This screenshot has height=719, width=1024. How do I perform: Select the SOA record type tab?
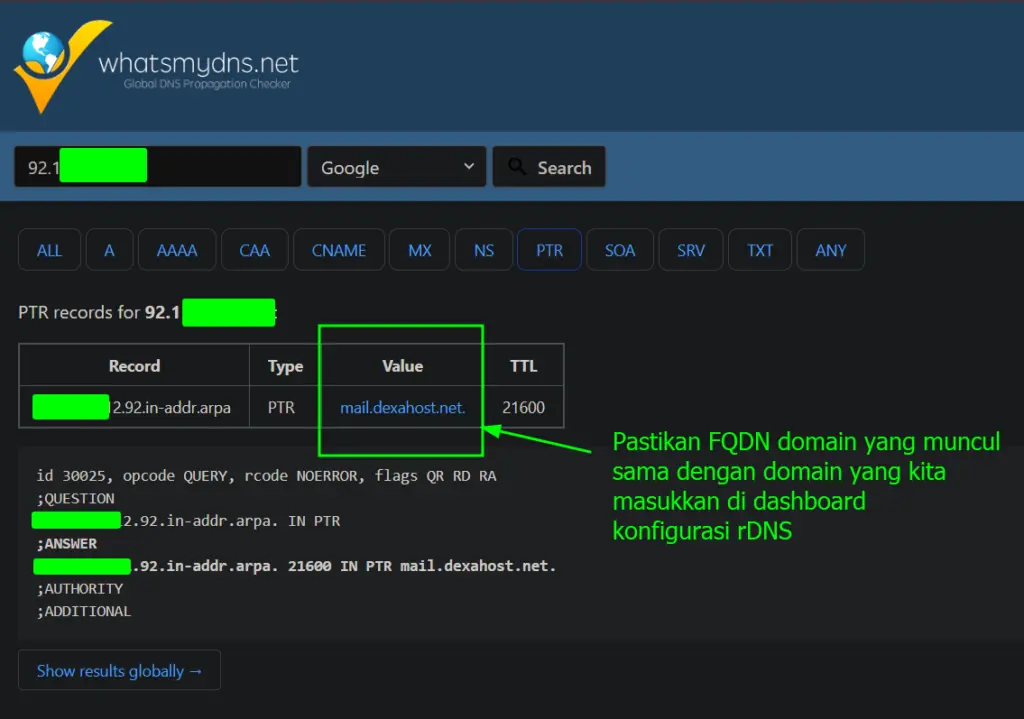pyautogui.click(x=620, y=249)
